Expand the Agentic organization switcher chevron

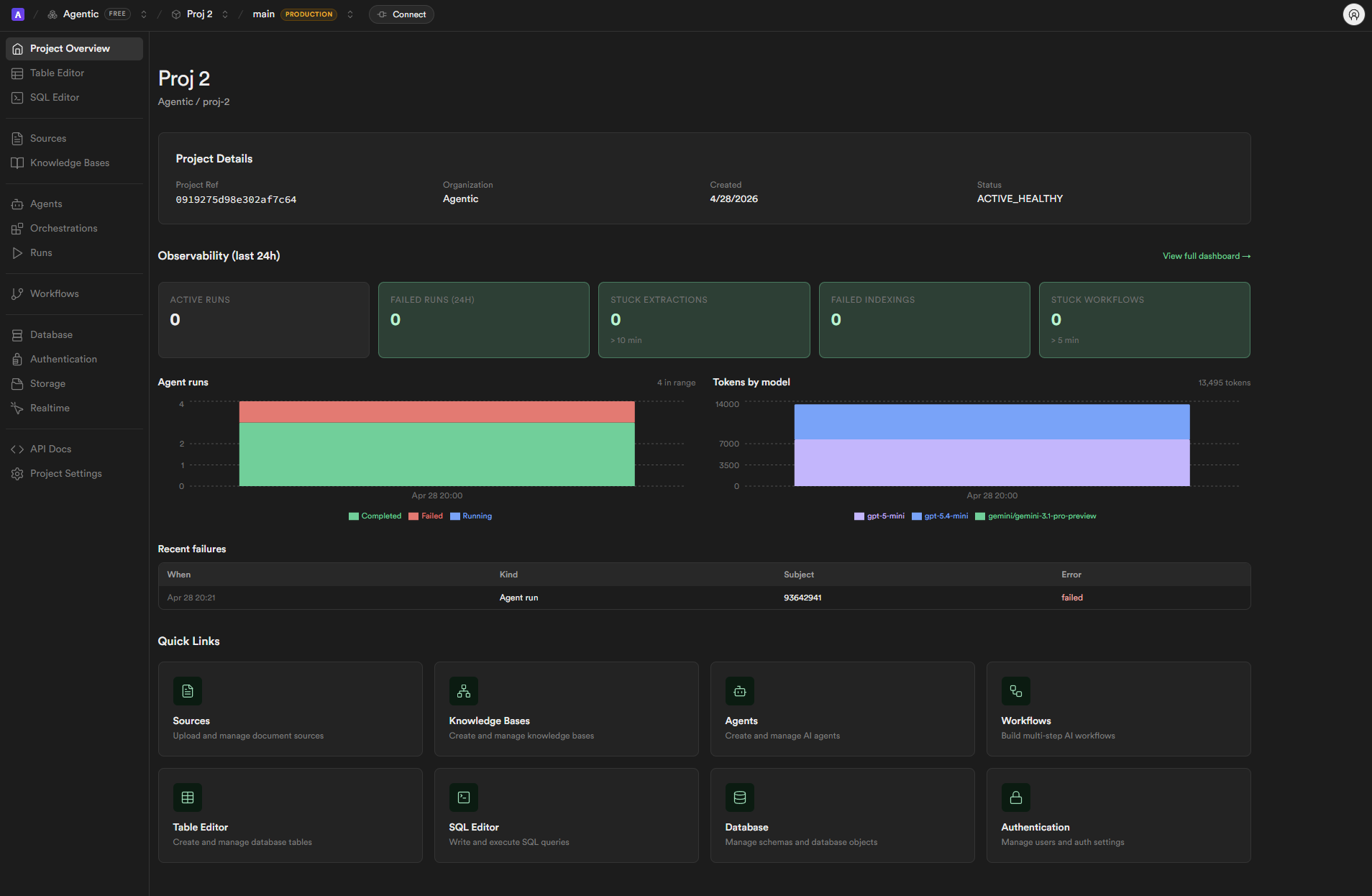click(x=144, y=14)
